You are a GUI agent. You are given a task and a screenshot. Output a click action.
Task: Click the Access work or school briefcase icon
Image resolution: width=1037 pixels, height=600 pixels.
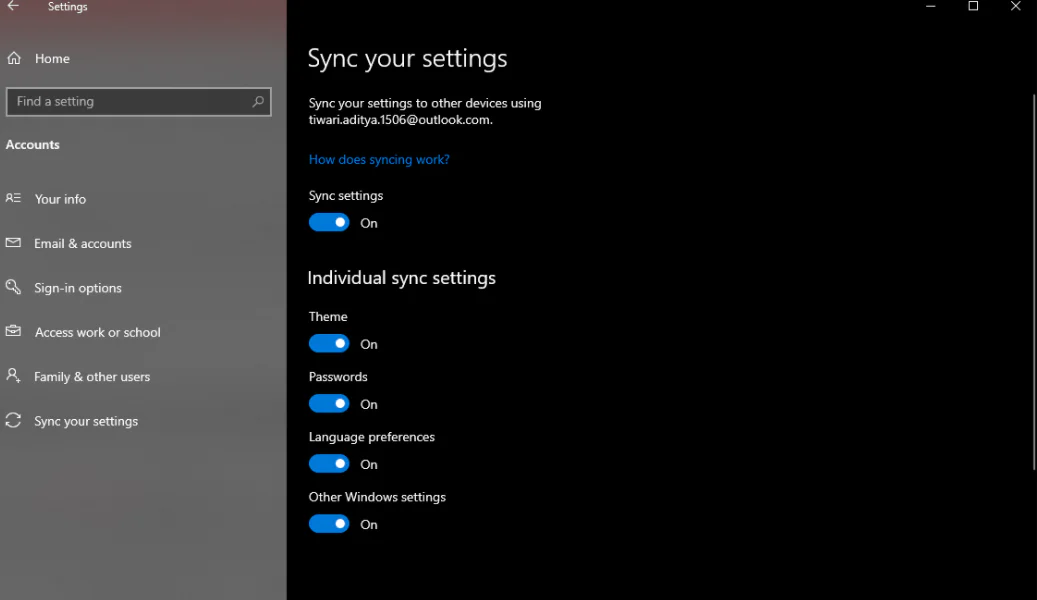point(13,332)
